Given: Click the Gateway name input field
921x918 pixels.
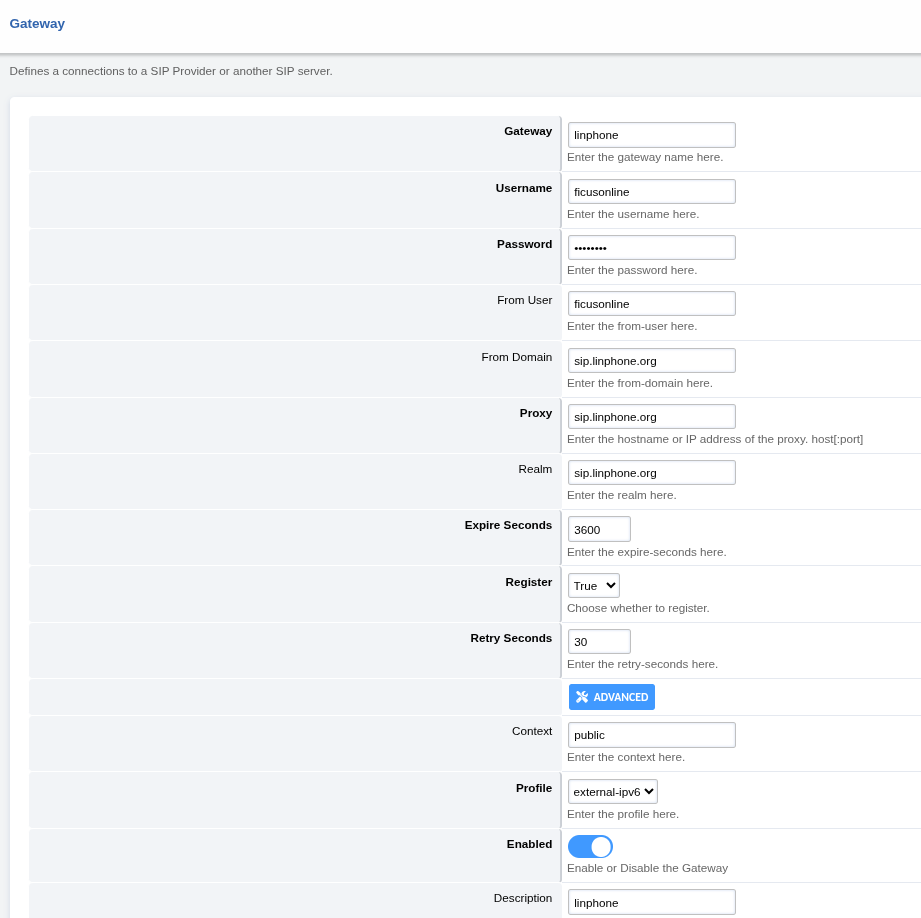Looking at the screenshot, I should (x=651, y=135).
